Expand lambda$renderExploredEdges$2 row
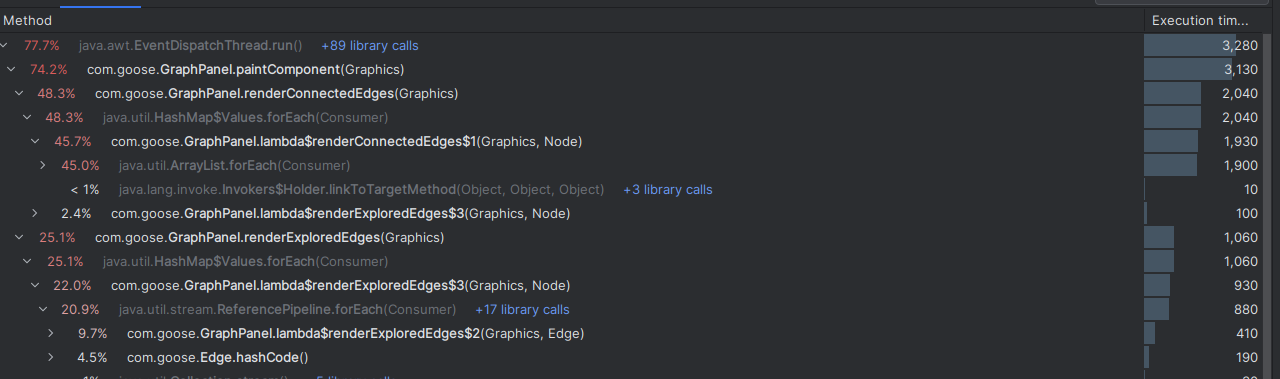 [x=51, y=334]
